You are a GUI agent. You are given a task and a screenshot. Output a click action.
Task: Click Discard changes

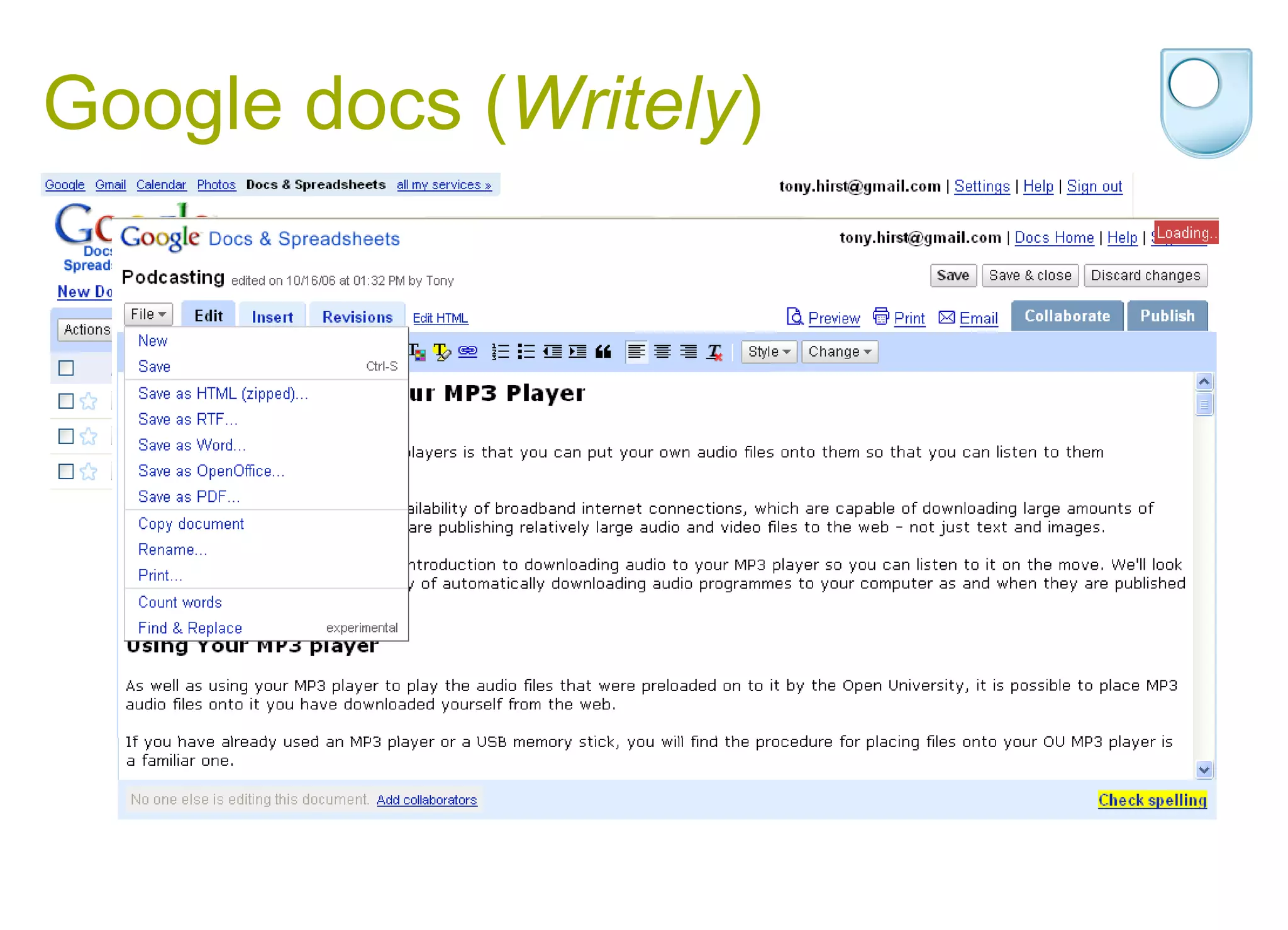[1145, 275]
